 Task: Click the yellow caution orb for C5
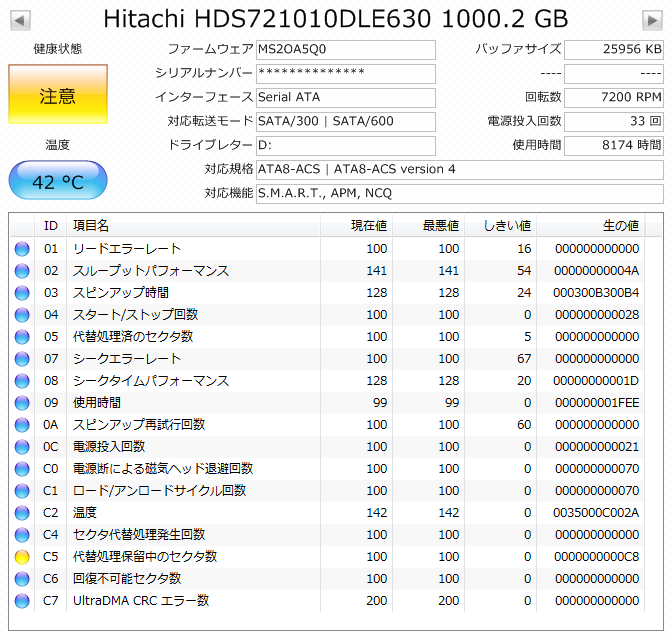[x=22, y=557]
